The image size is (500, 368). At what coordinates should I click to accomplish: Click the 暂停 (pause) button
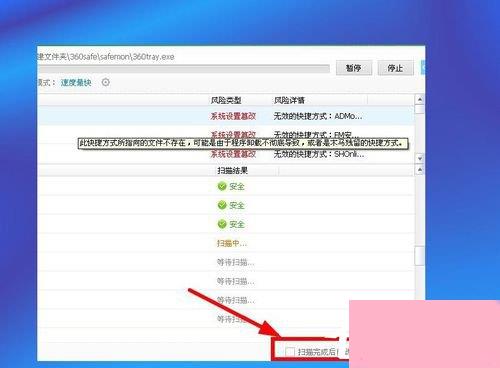coord(353,68)
